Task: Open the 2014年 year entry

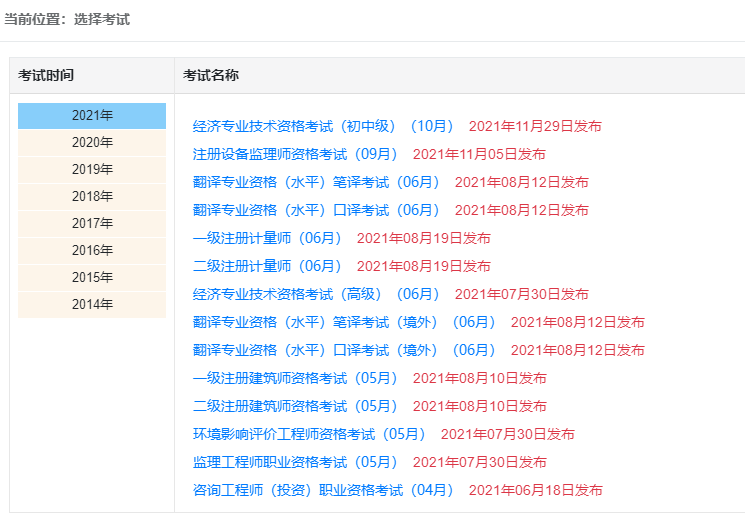Action: 92,304
